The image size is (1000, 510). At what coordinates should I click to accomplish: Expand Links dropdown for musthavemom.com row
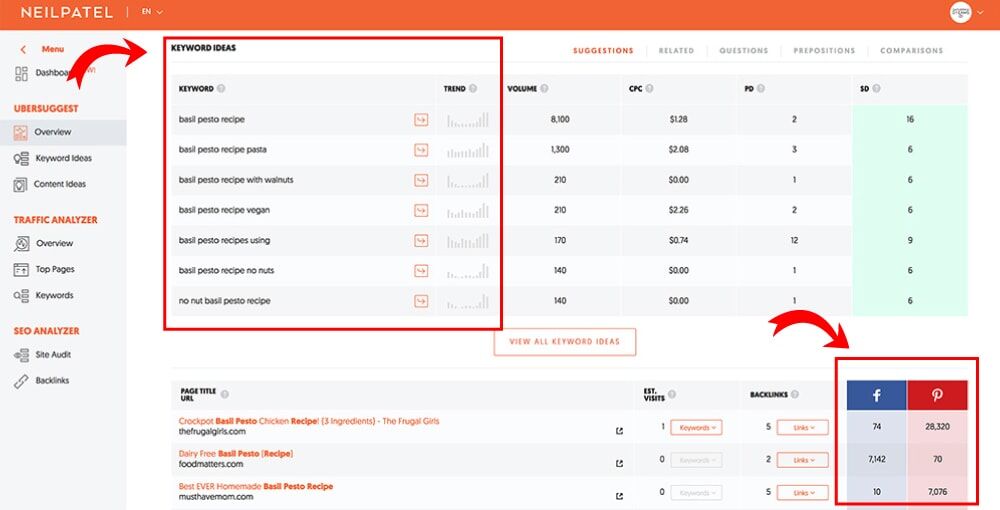click(x=802, y=492)
